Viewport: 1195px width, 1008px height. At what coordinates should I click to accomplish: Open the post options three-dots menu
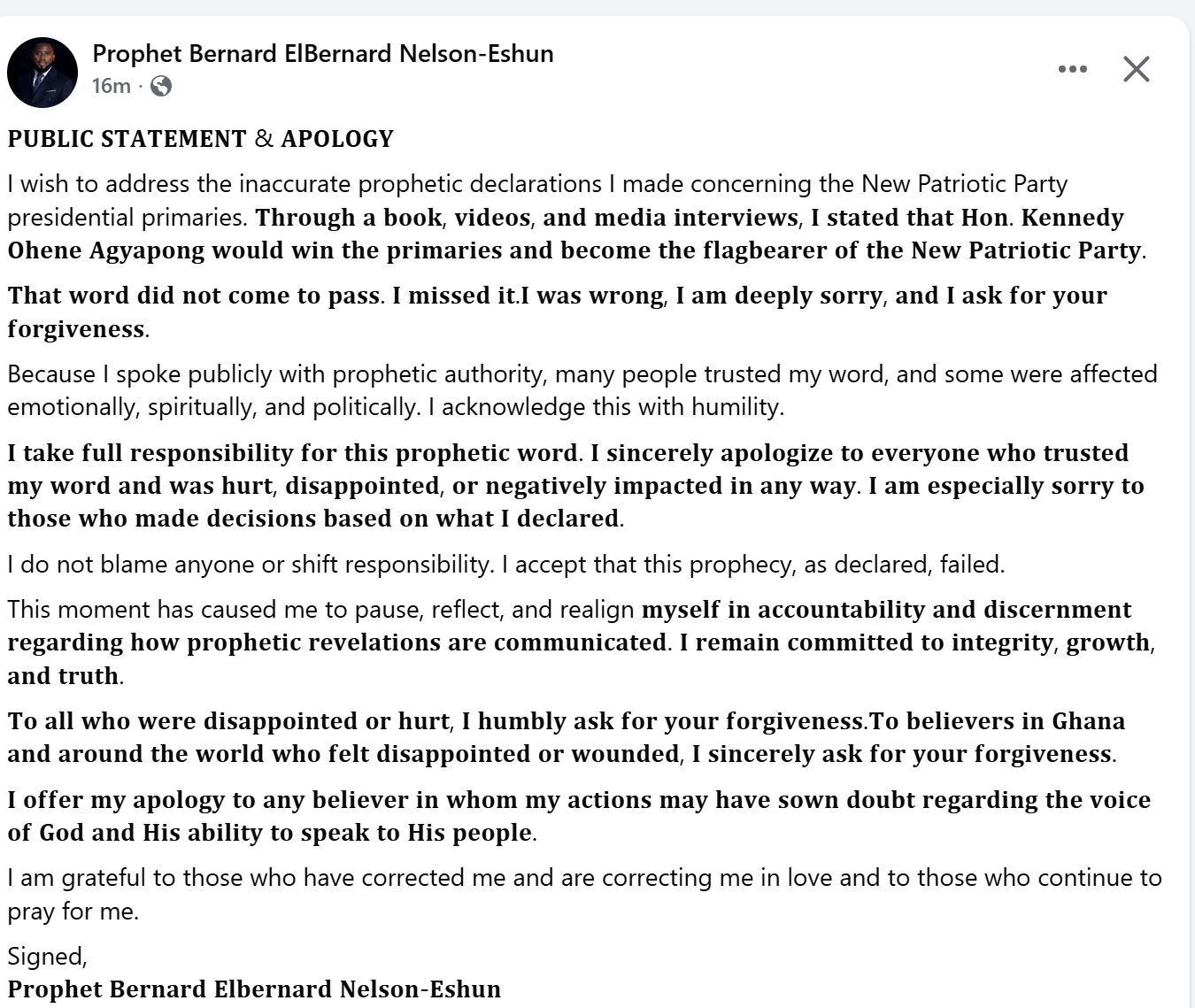pos(1072,69)
